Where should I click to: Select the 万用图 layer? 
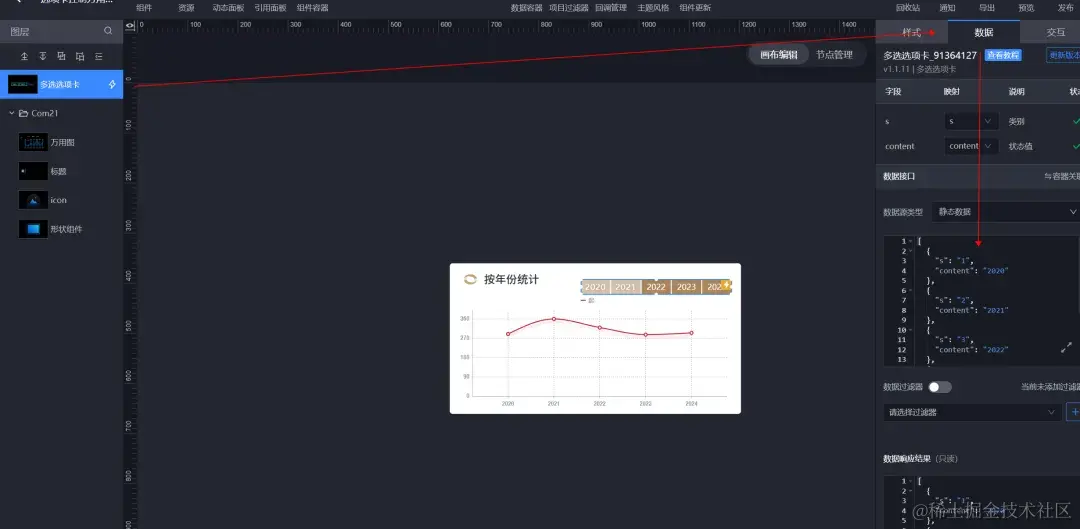(x=61, y=143)
